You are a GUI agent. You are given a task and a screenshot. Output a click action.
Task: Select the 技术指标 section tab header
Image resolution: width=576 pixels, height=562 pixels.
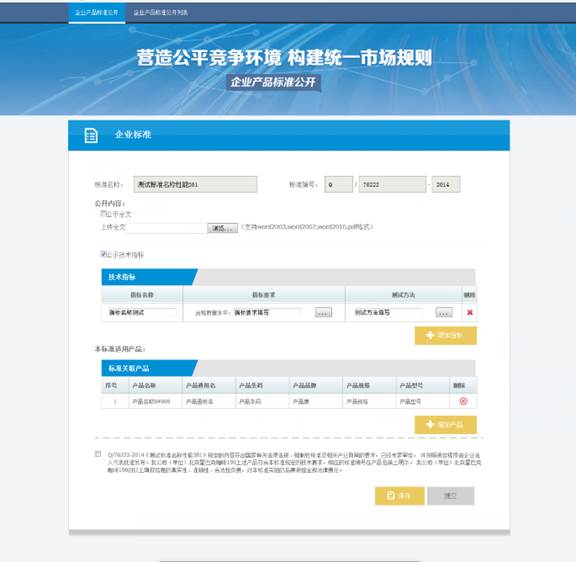(149, 277)
